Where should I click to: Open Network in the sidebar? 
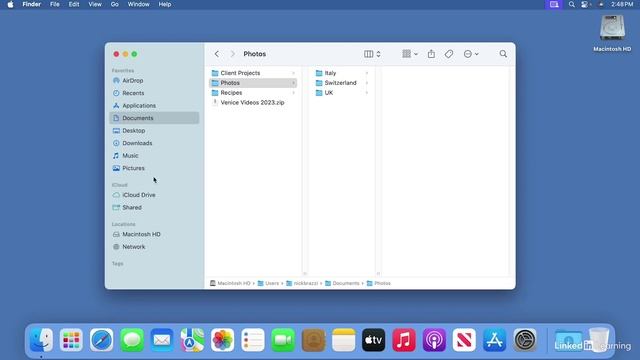tap(154, 247)
